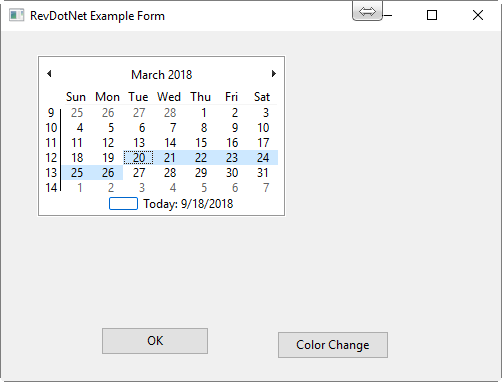Click the Color Change button
This screenshot has width=502, height=382.
pos(333,345)
